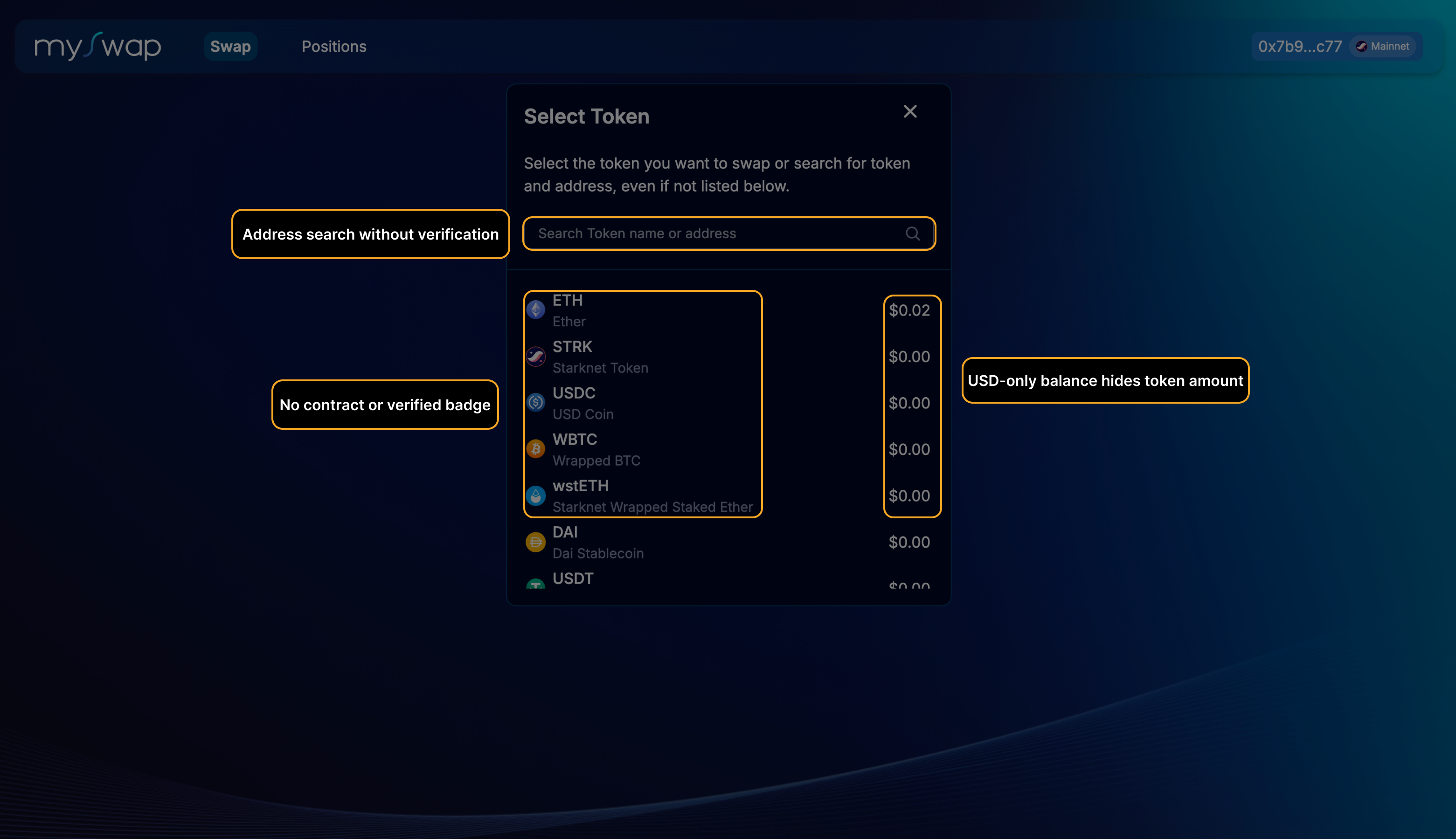
Task: Click the DAI Stablecoin icon
Action: pos(535,542)
